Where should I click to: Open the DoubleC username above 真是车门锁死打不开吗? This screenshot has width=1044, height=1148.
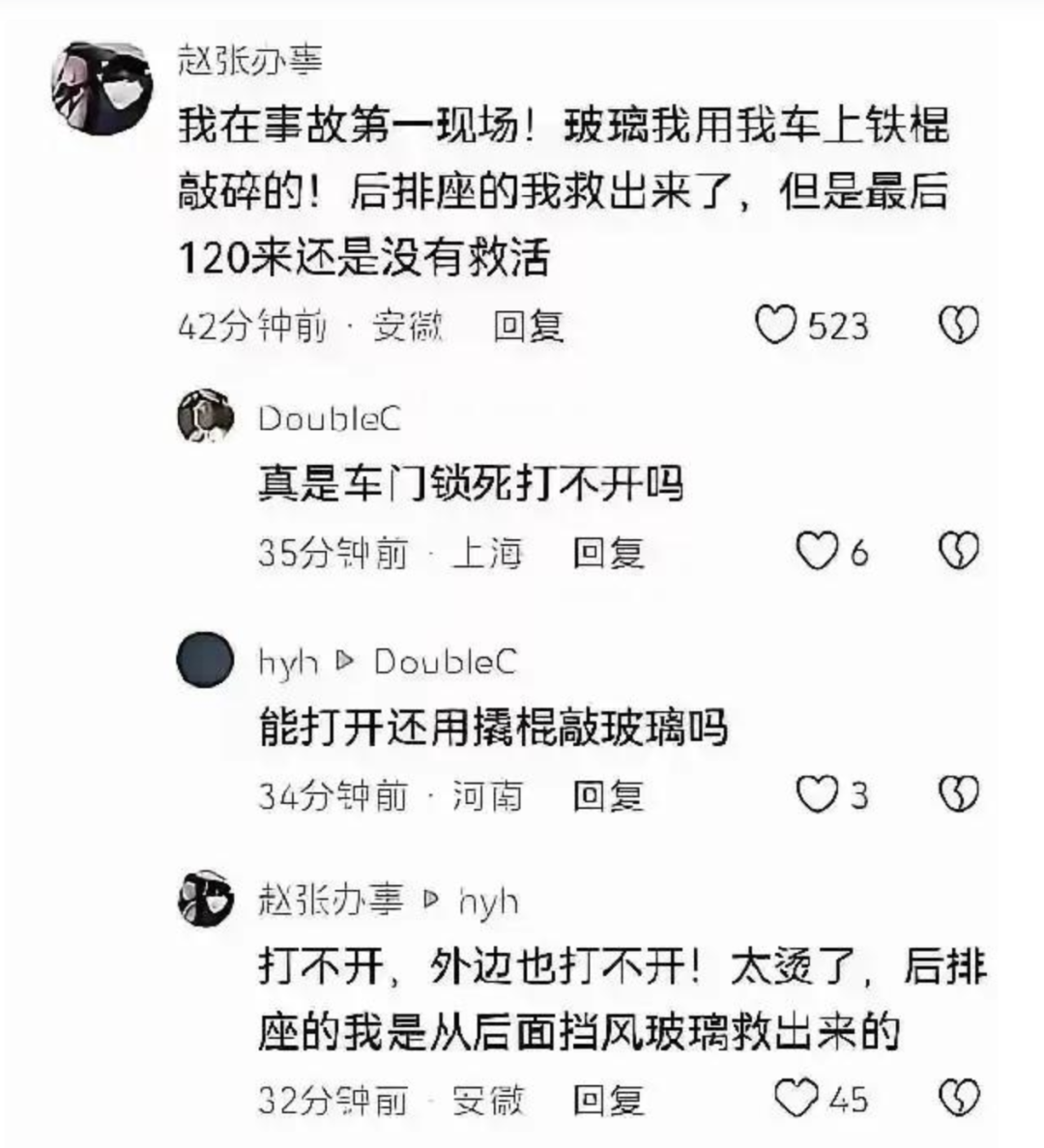point(330,418)
